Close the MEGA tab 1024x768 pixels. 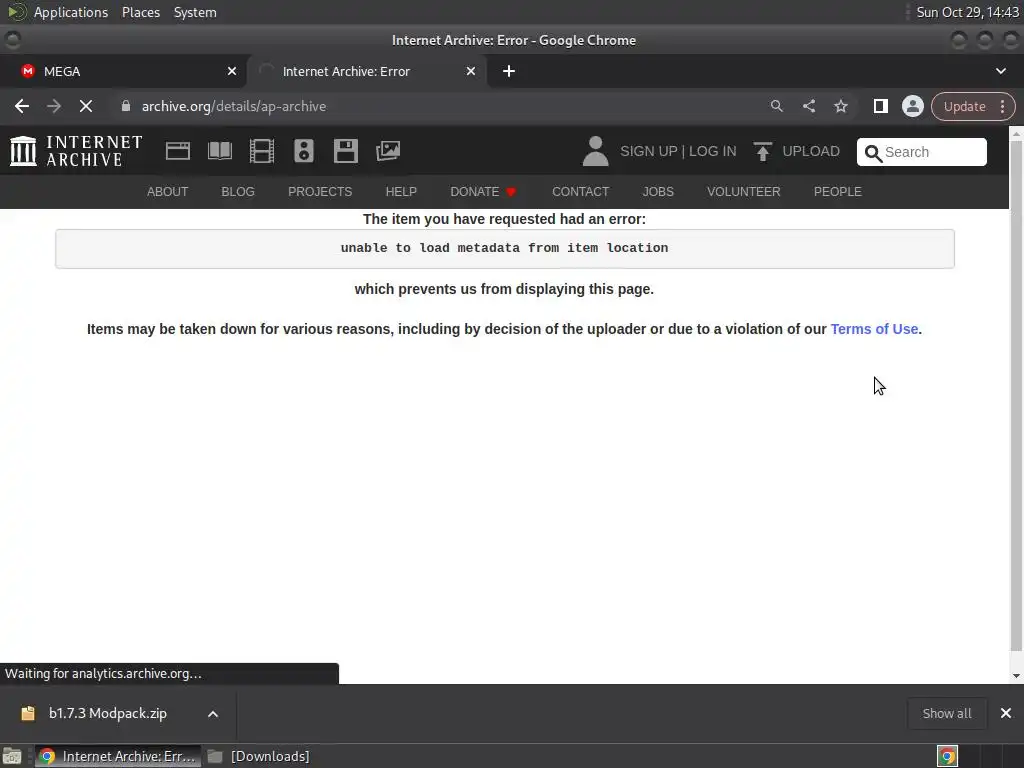coord(232,71)
